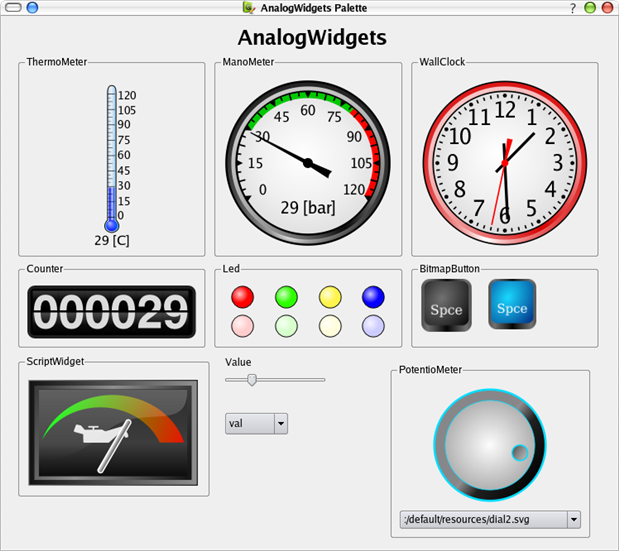
Task: Click the Value slider handle
Action: [252, 380]
